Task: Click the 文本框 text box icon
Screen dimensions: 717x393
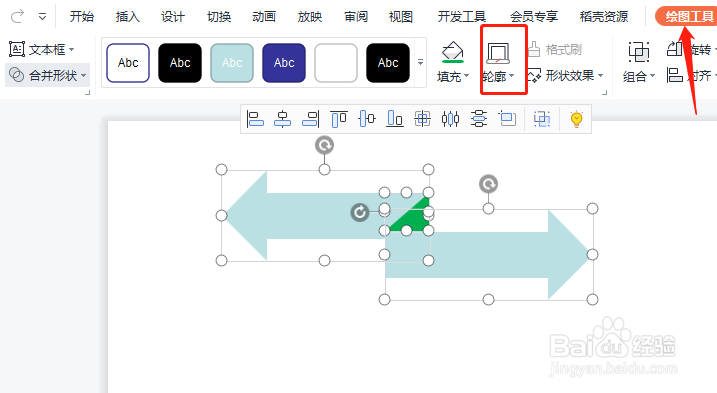Action: pos(17,49)
